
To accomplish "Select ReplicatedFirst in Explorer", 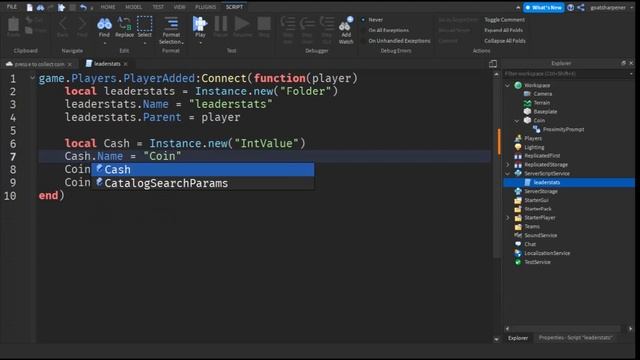I will [x=542, y=156].
